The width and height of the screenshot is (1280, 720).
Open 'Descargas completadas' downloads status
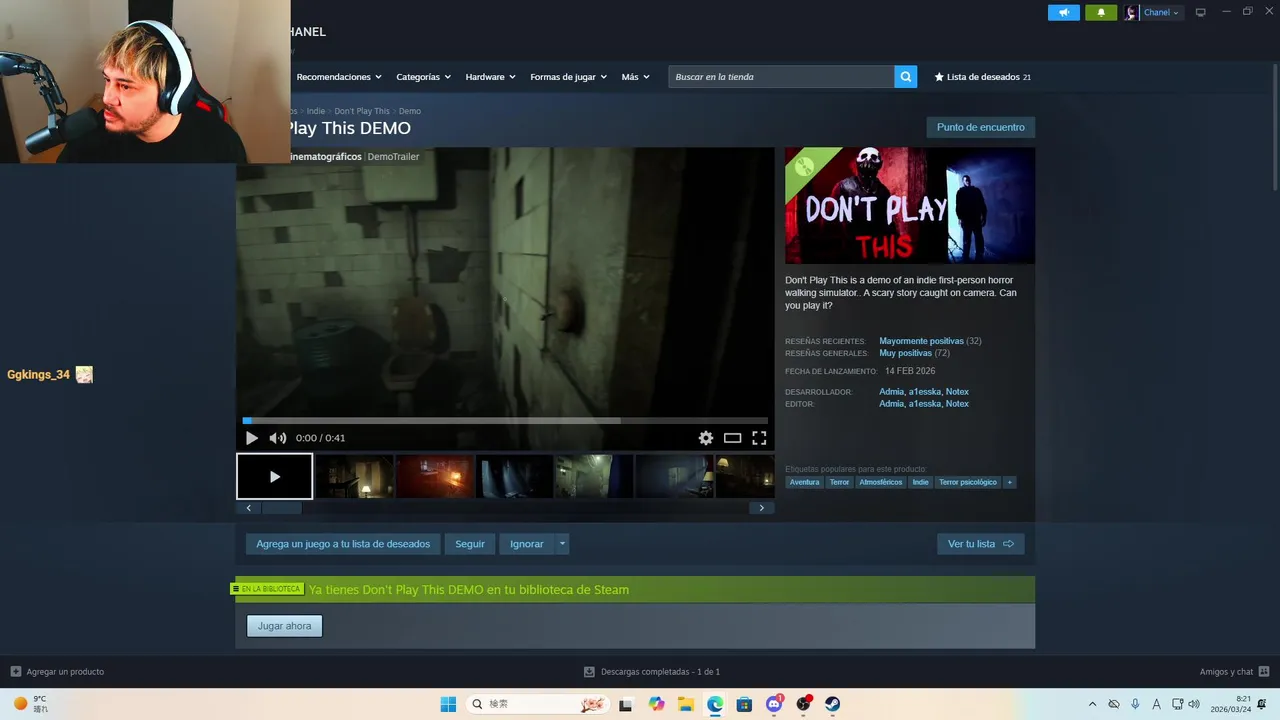click(x=652, y=672)
